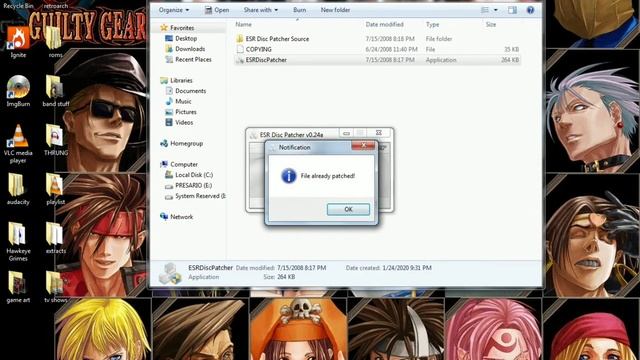Select ESRDiscPatcher application file row
The height and width of the screenshot is (360, 640).
378,60
